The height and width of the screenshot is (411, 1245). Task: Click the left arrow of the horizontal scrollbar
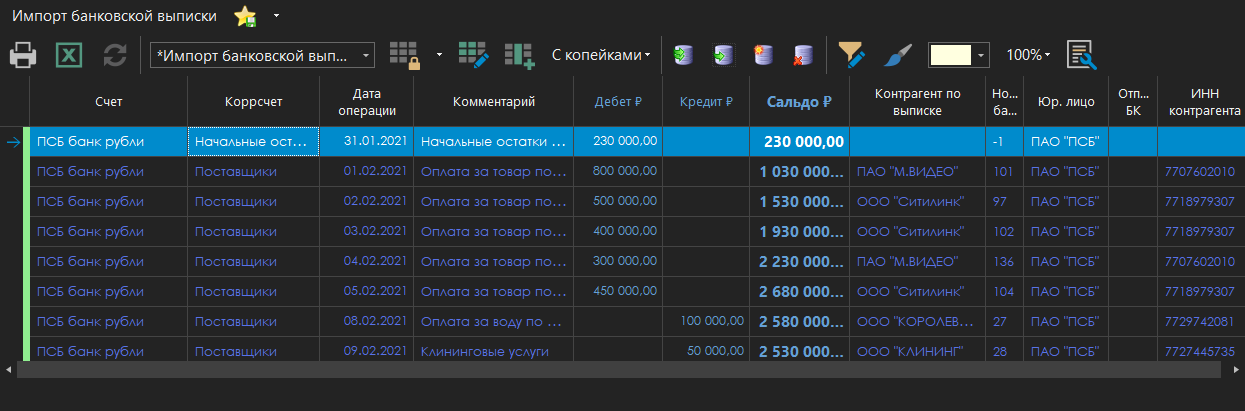tap(8, 369)
